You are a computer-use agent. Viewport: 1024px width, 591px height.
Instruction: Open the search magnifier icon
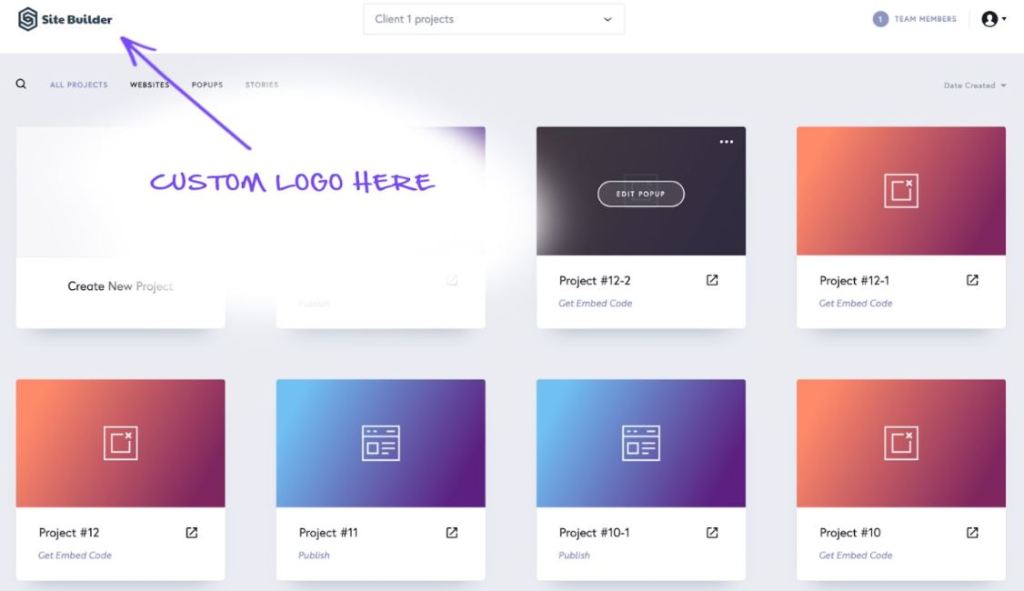[21, 85]
